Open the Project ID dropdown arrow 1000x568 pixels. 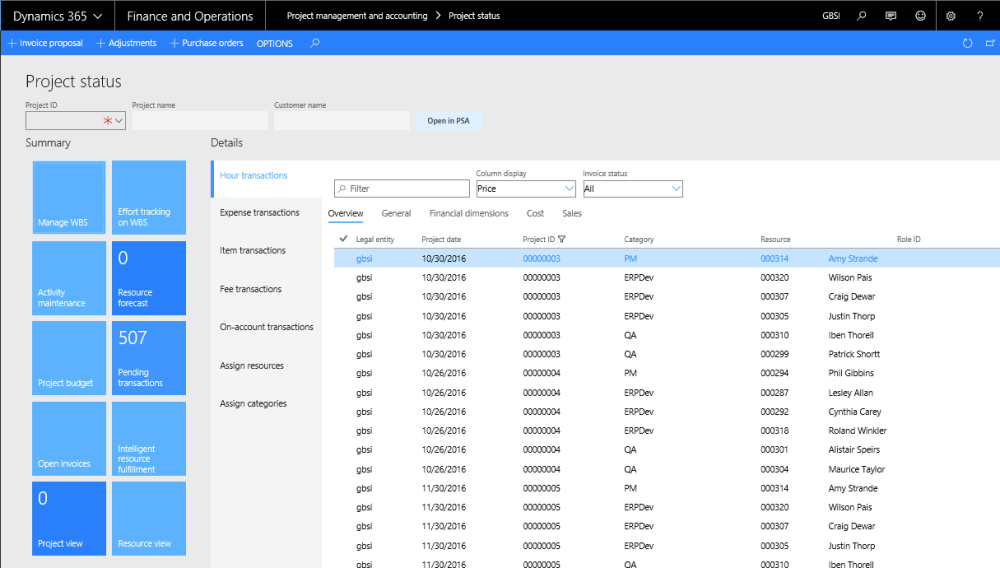(119, 121)
